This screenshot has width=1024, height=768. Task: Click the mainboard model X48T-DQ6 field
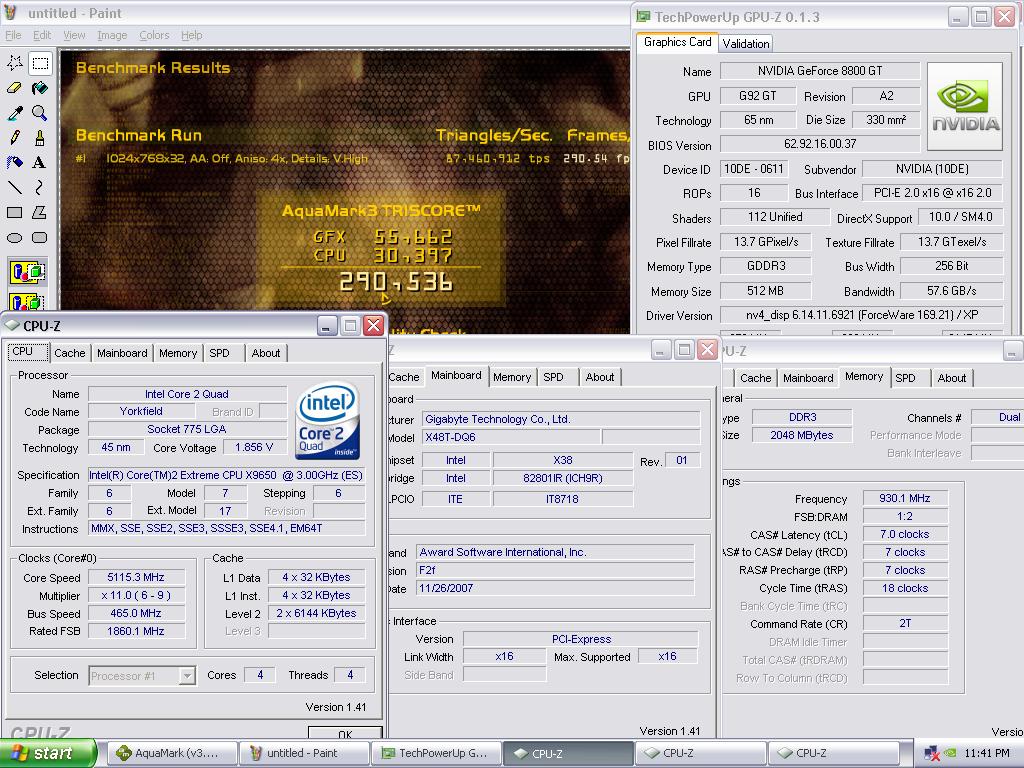511,438
